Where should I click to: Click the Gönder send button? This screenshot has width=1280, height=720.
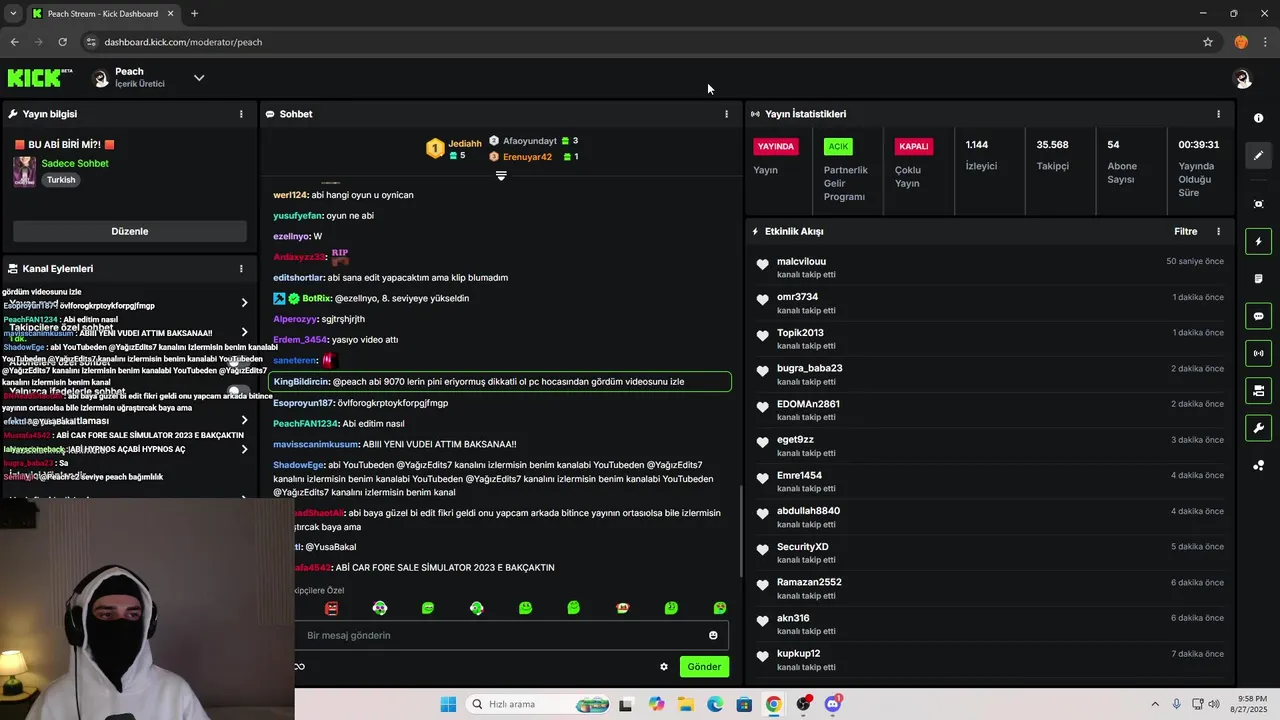tap(704, 666)
